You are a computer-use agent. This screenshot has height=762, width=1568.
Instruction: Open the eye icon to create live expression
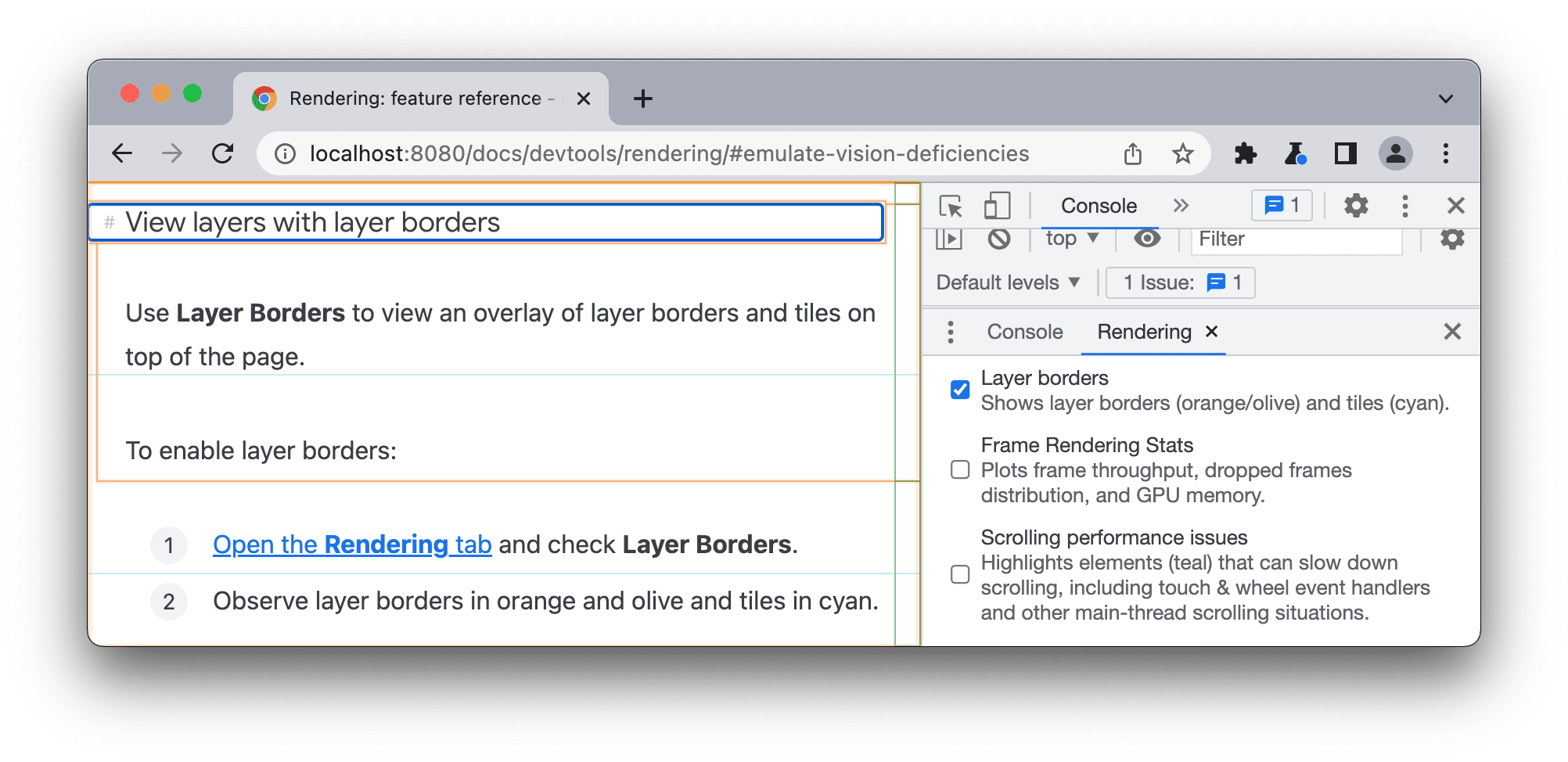click(1146, 239)
